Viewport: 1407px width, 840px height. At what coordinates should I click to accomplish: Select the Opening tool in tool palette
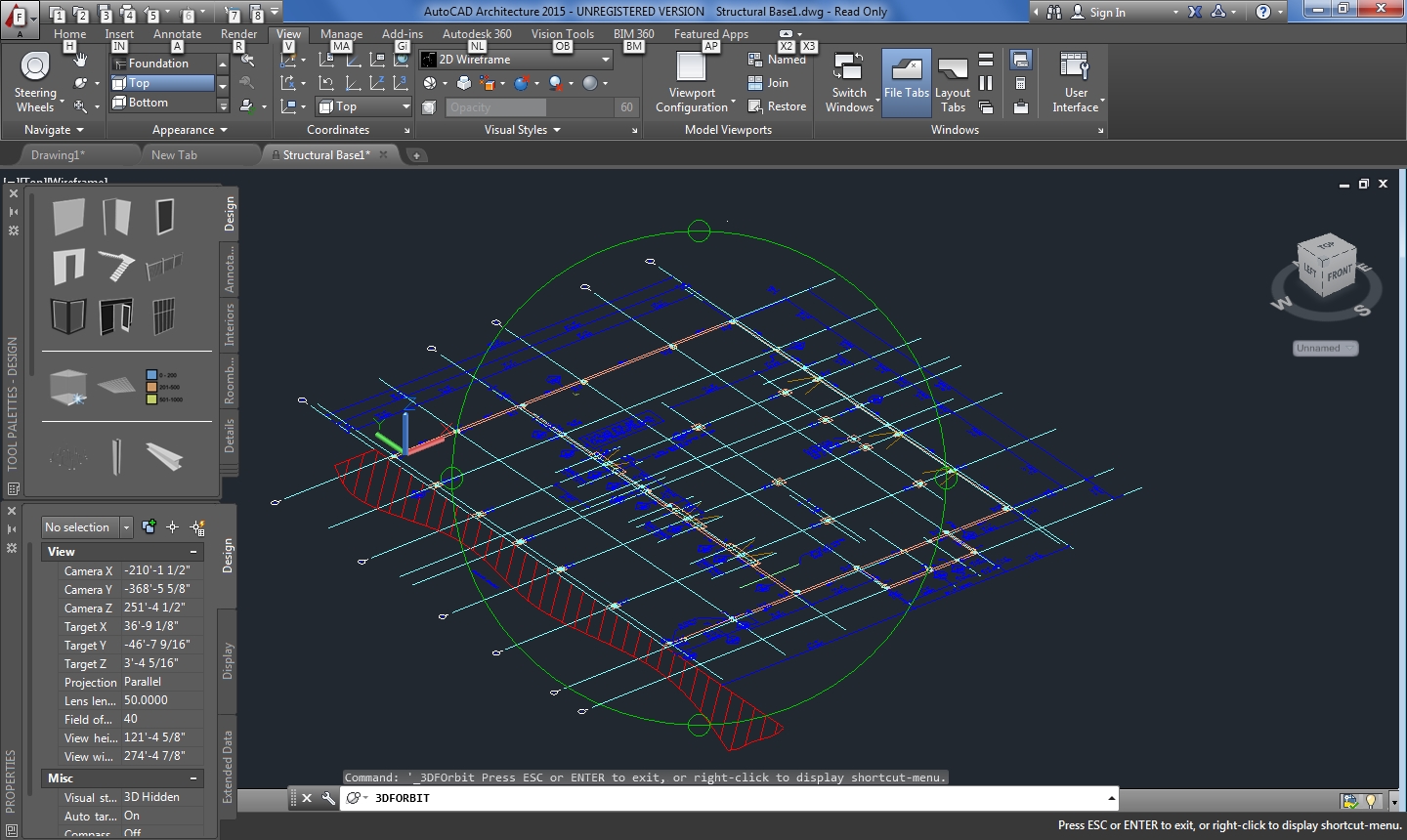click(68, 267)
